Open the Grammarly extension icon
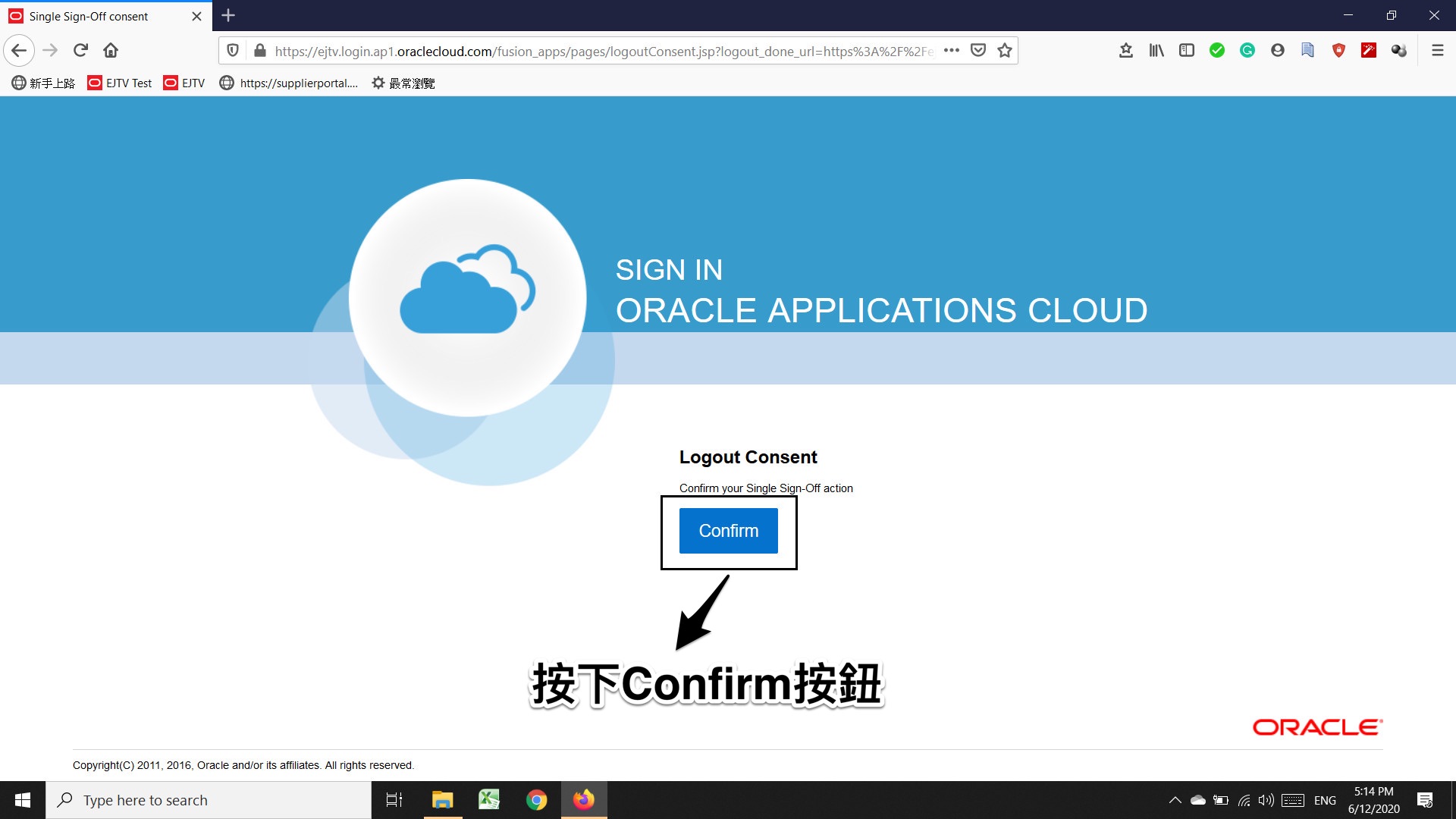Image resolution: width=1456 pixels, height=819 pixels. (x=1247, y=51)
